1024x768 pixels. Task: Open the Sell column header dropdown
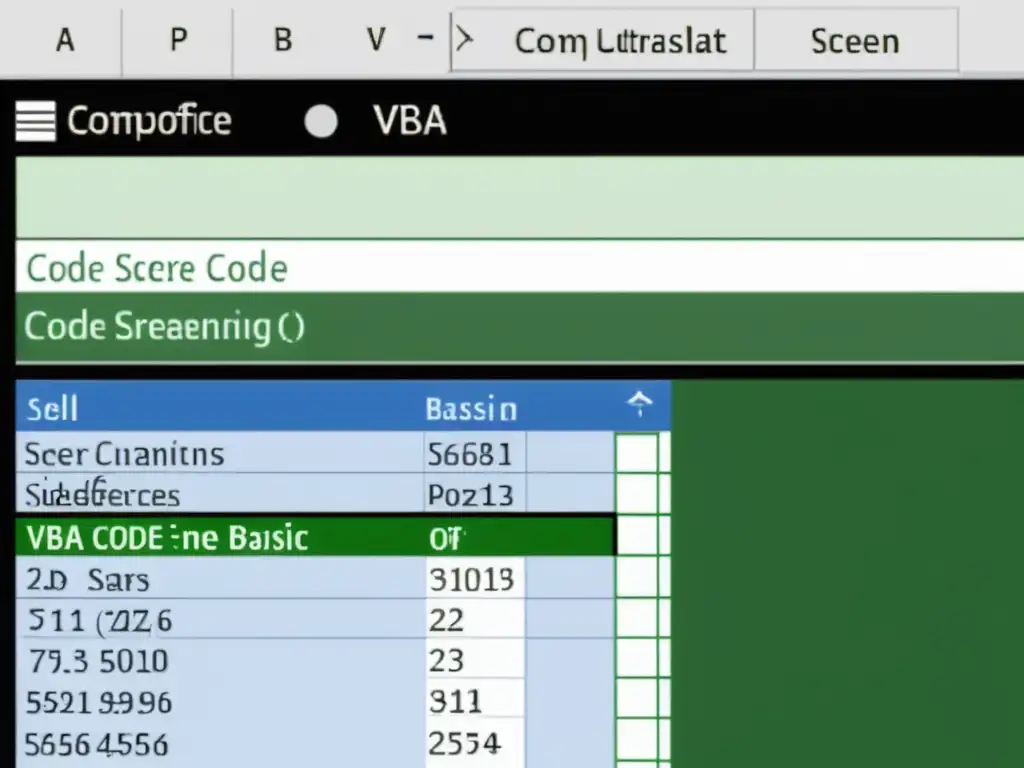coord(50,407)
